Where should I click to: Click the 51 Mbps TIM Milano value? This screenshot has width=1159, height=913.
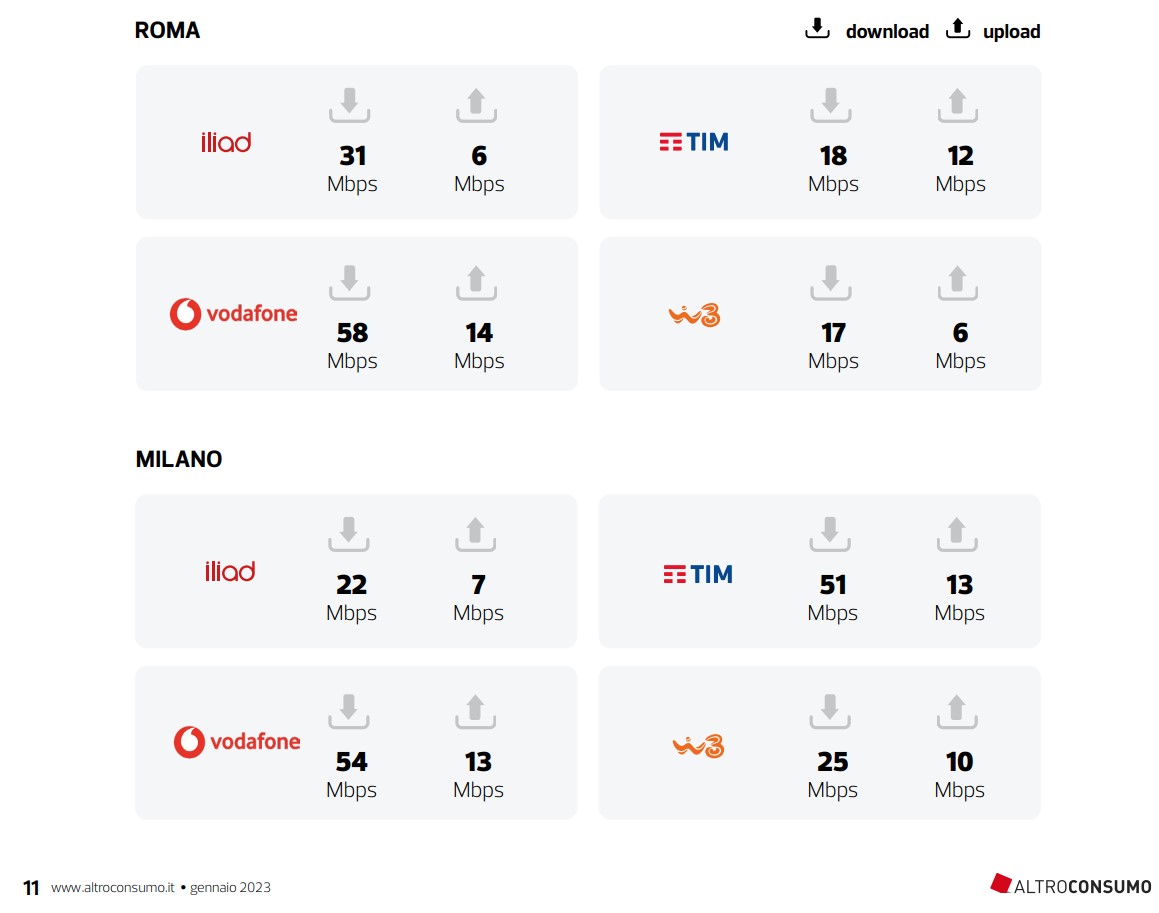pyautogui.click(x=833, y=585)
